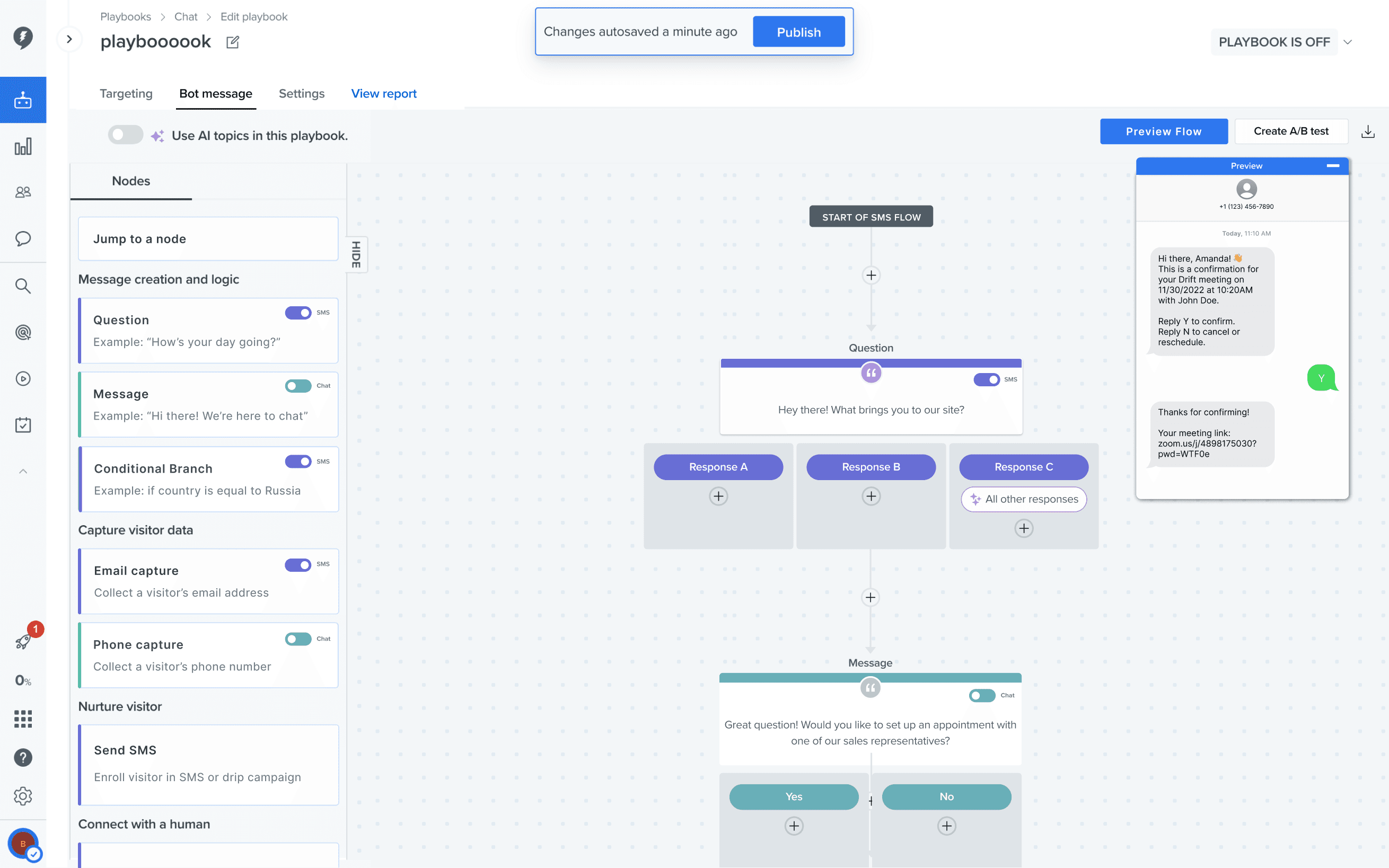The width and height of the screenshot is (1389, 868).
Task: Open the View report link
Action: (x=384, y=94)
